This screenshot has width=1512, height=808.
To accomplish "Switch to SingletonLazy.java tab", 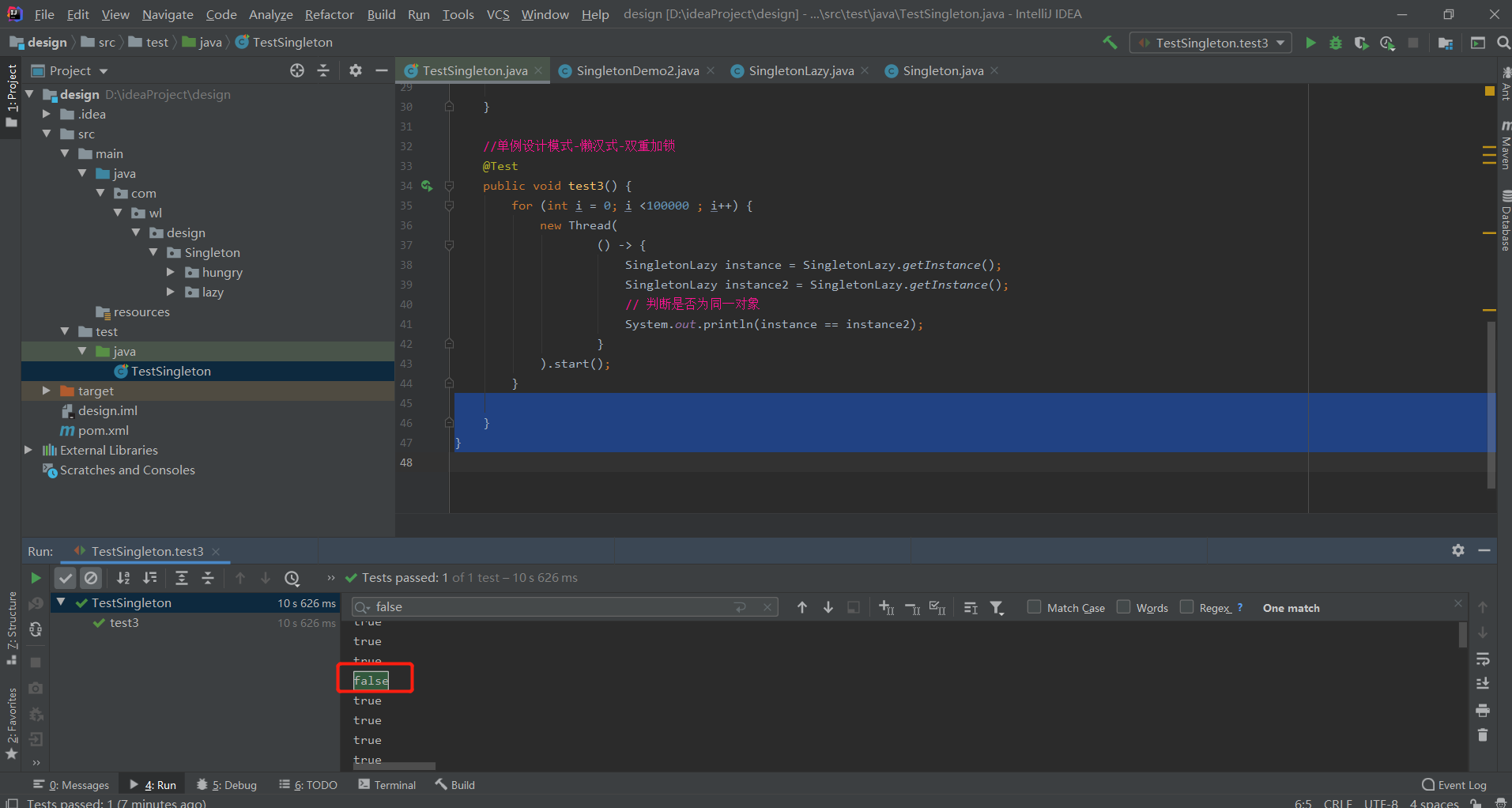I will tap(801, 70).
